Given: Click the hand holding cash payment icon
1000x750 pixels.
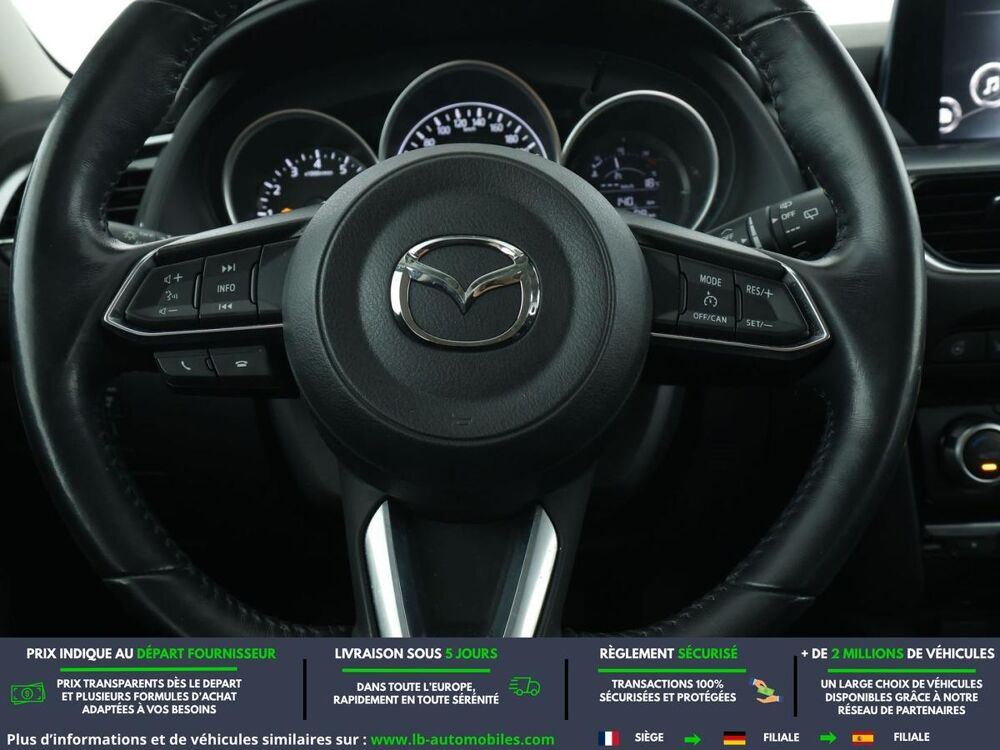Looking at the screenshot, I should [x=765, y=691].
